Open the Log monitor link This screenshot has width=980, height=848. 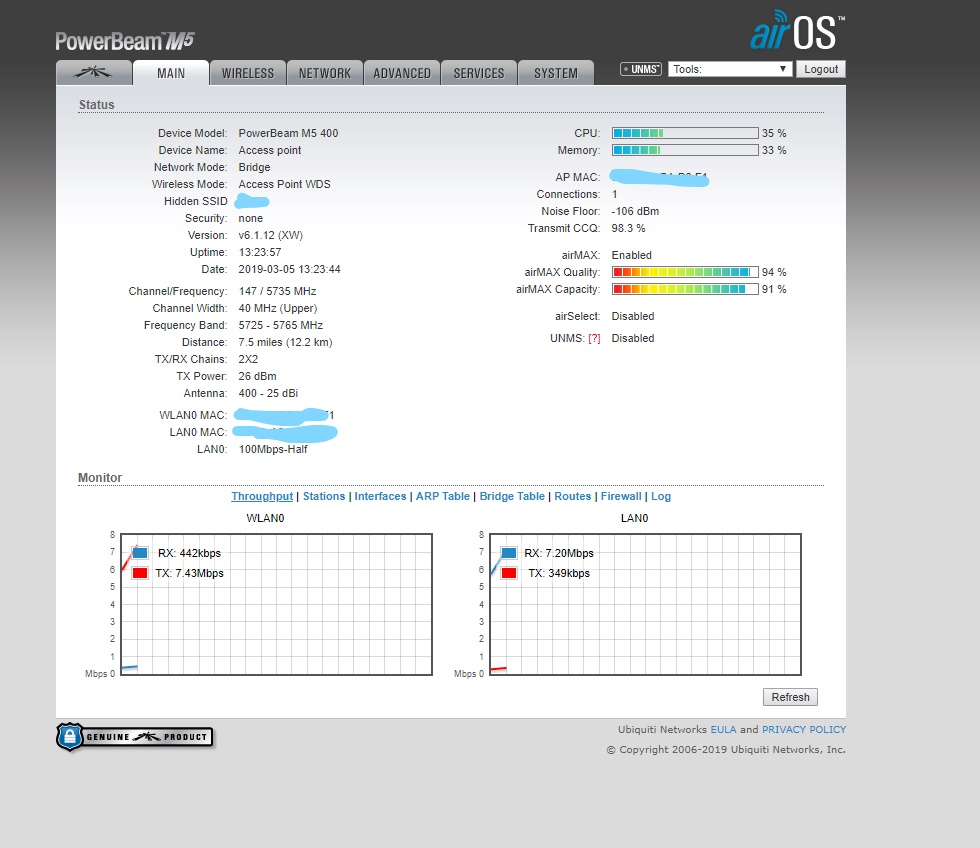point(661,496)
